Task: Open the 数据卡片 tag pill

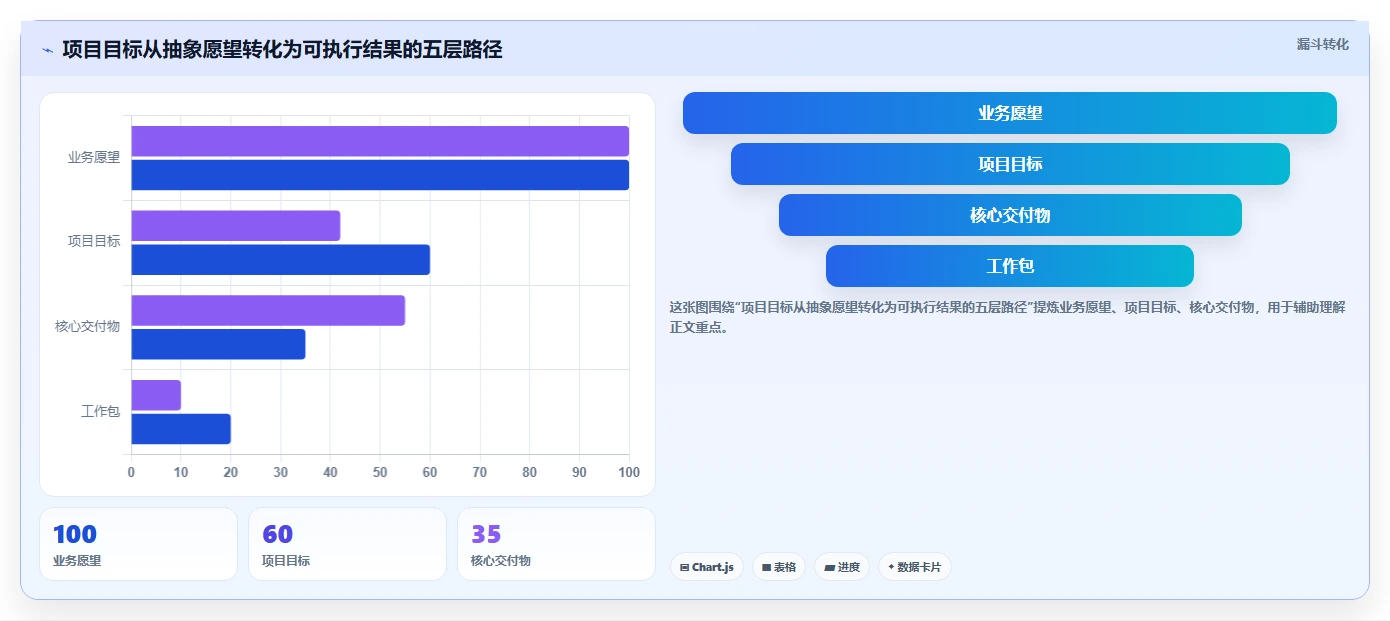Action: tap(915, 567)
